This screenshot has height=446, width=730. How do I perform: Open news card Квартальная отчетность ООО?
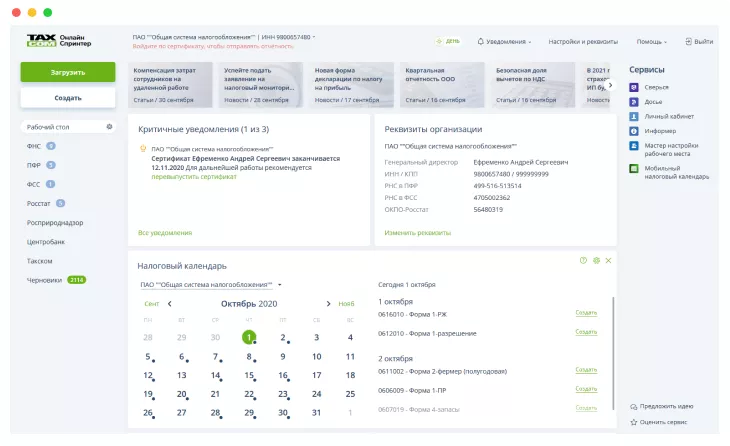coord(442,85)
